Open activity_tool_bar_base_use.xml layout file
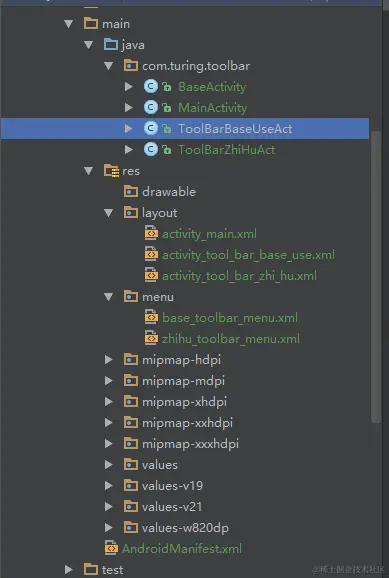389x578 pixels. point(248,255)
